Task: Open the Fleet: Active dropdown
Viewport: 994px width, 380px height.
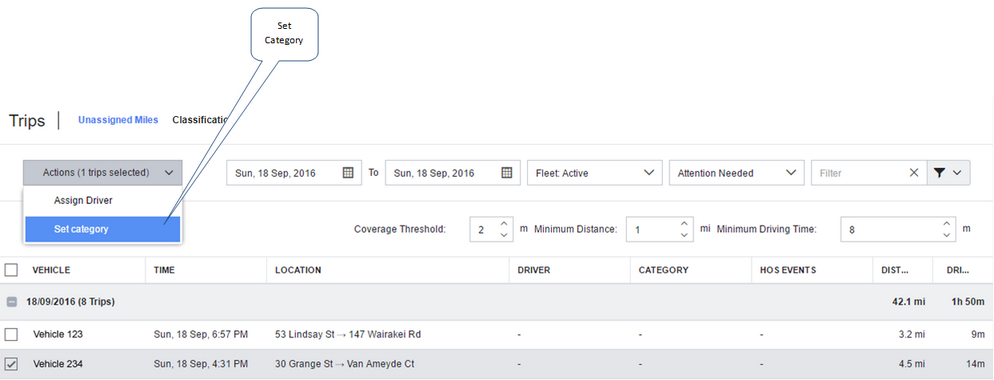Action: point(594,173)
